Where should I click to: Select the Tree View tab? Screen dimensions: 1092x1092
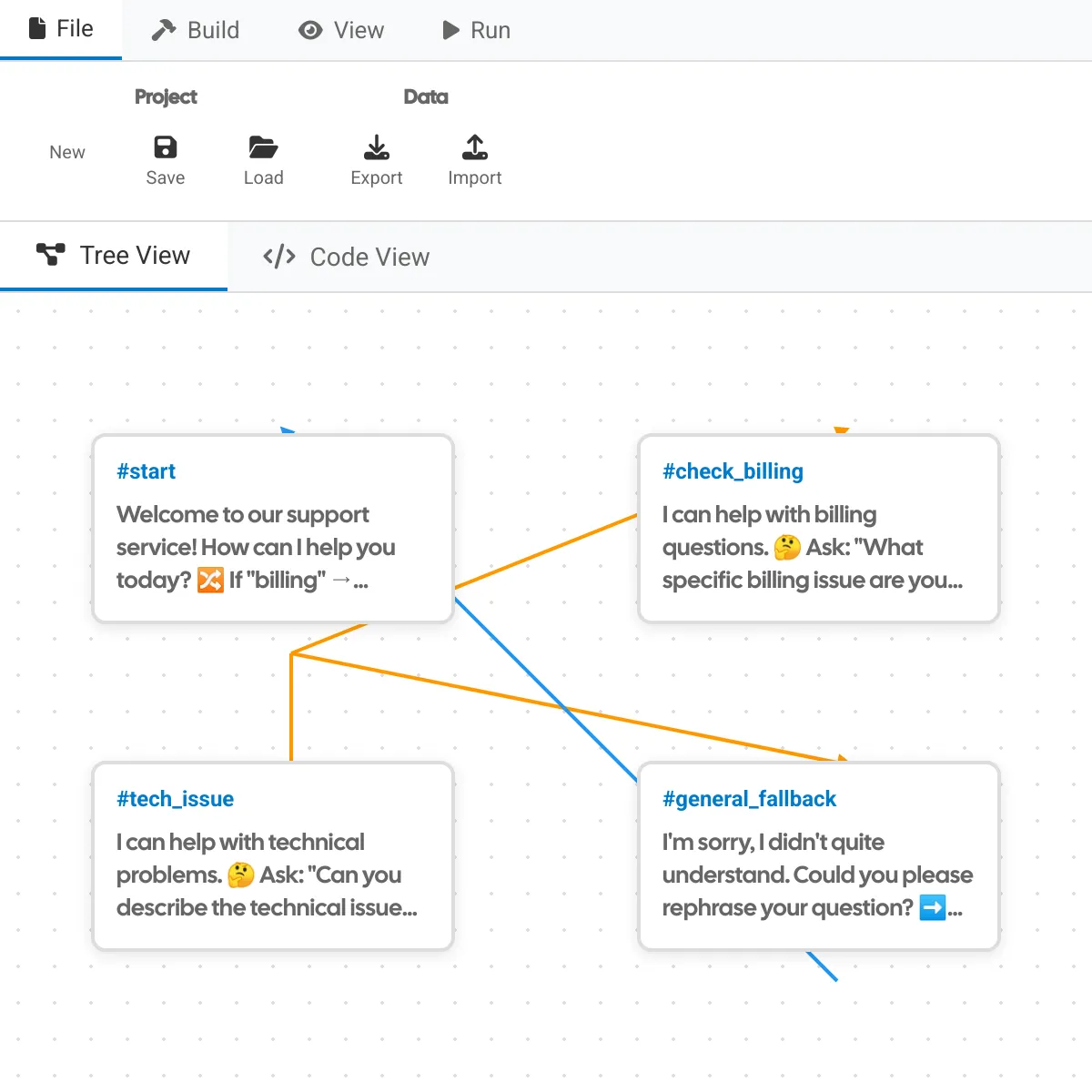[114, 256]
